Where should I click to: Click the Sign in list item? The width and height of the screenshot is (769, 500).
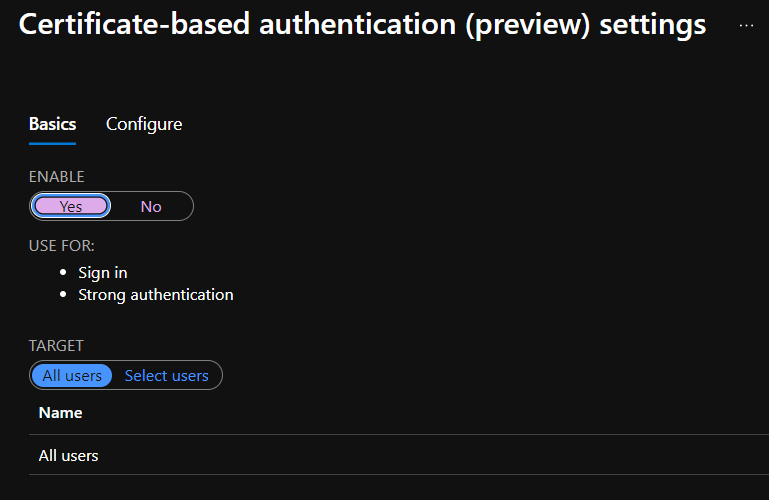(103, 272)
